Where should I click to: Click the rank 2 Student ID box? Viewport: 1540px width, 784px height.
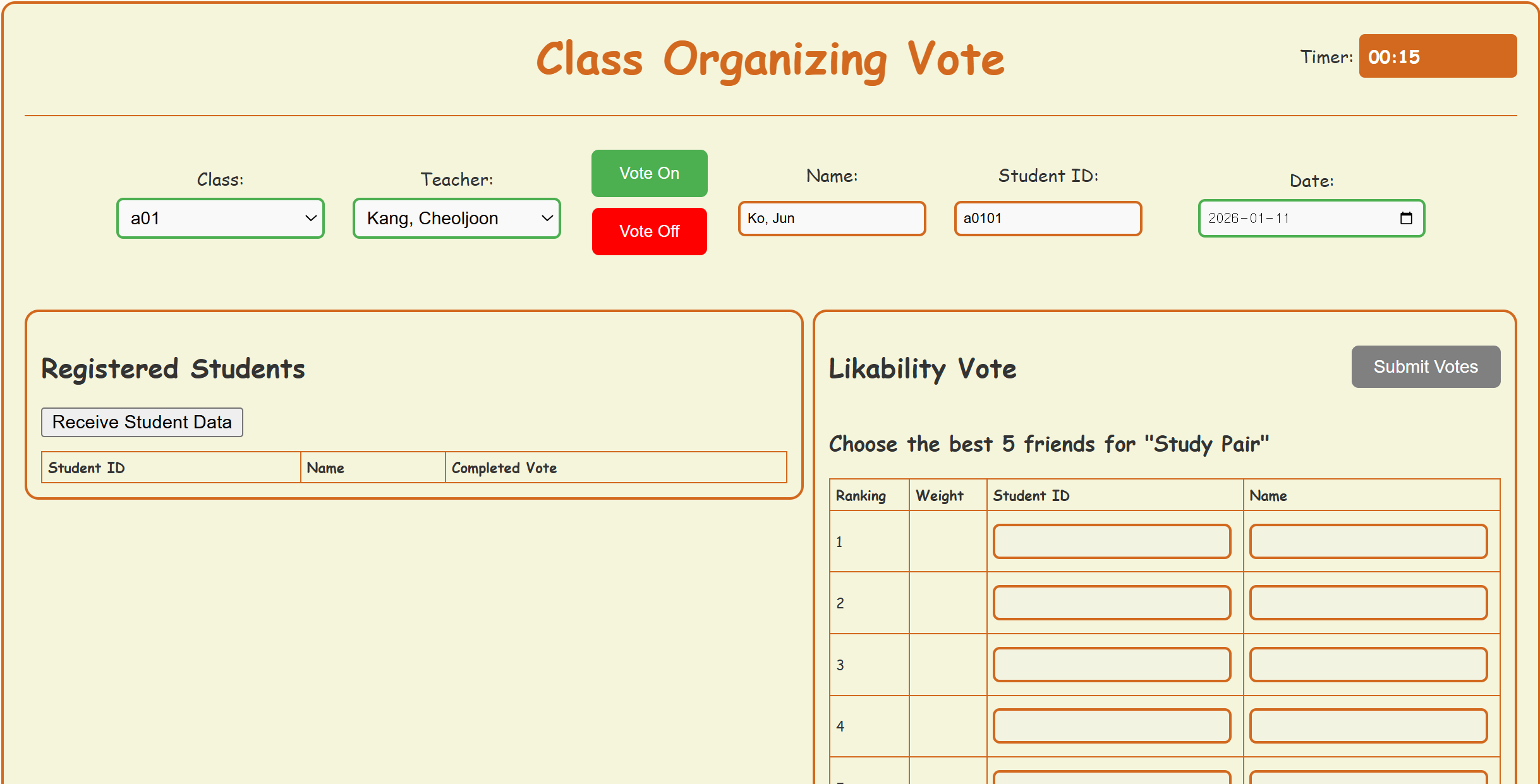click(1112, 603)
